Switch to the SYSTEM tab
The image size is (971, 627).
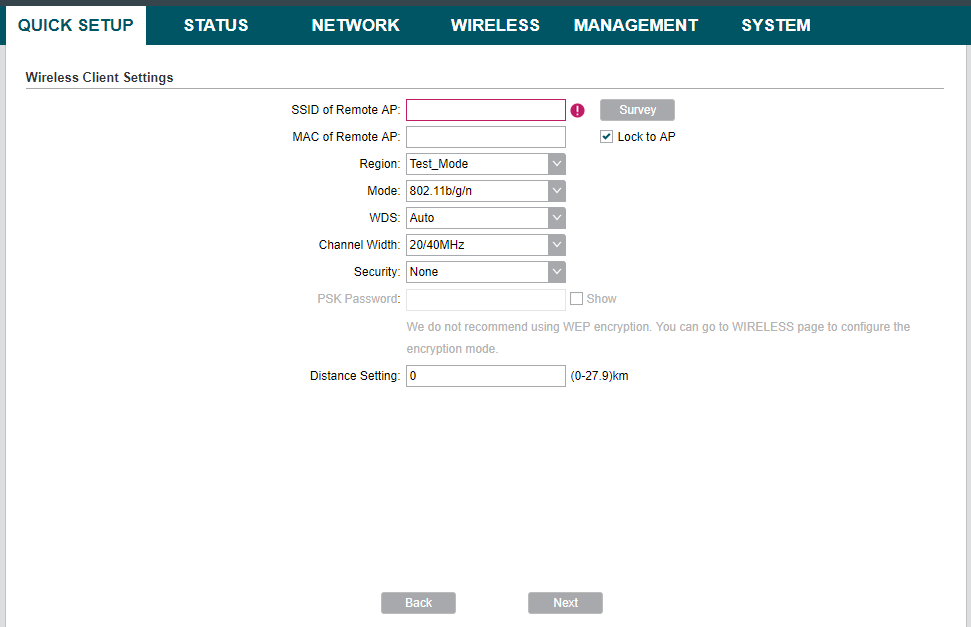(x=775, y=25)
